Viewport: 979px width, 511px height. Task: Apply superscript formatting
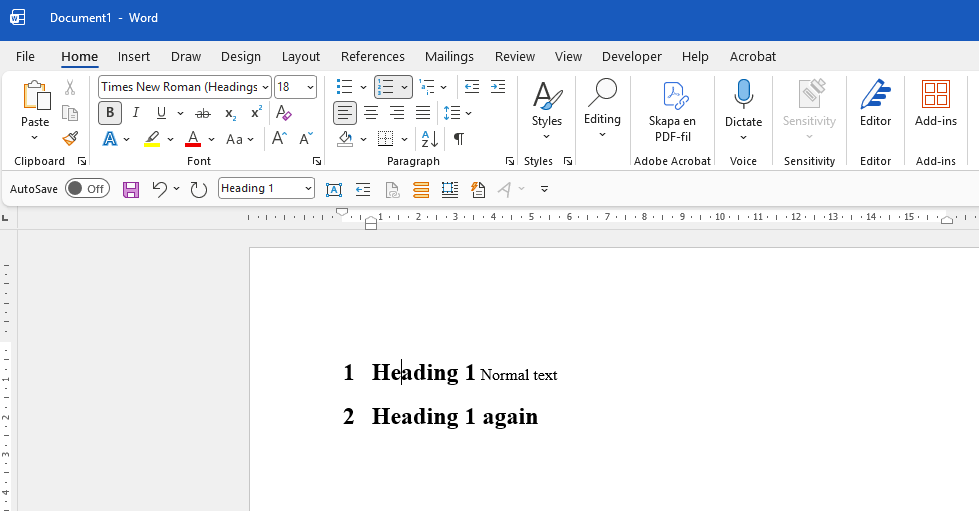256,113
